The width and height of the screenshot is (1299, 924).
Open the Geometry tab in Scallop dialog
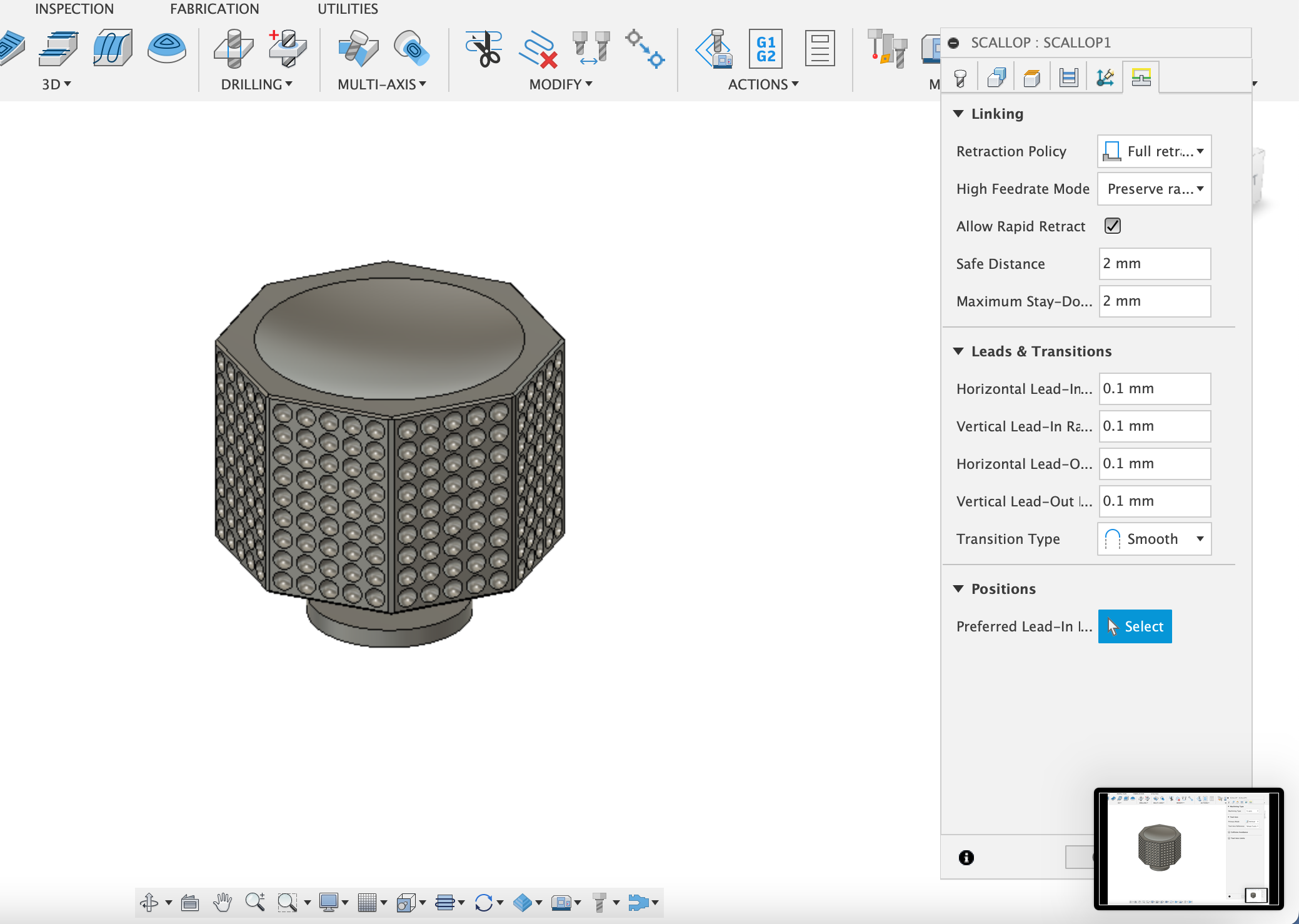996,78
